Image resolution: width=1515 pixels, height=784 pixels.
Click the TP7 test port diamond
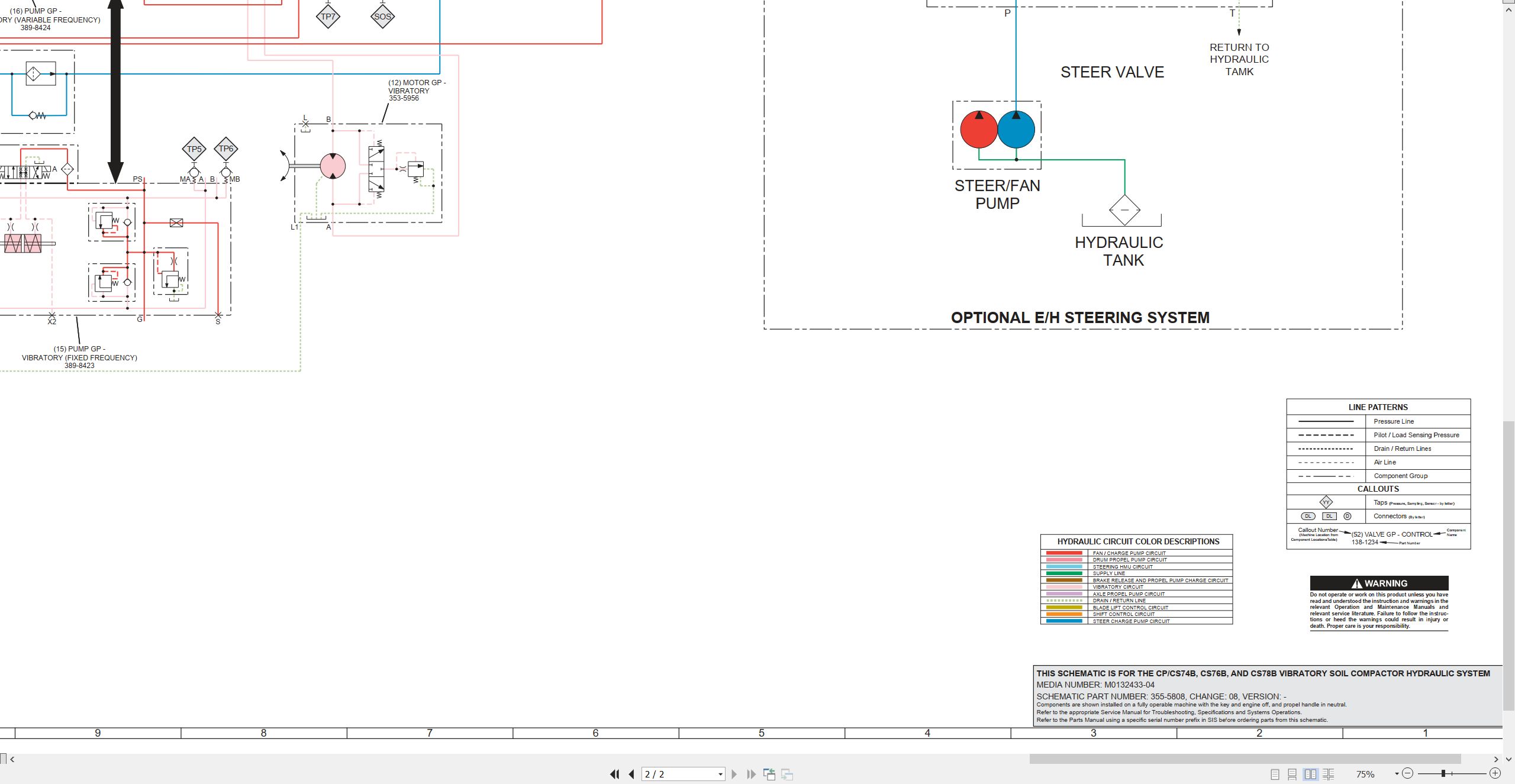[x=328, y=16]
